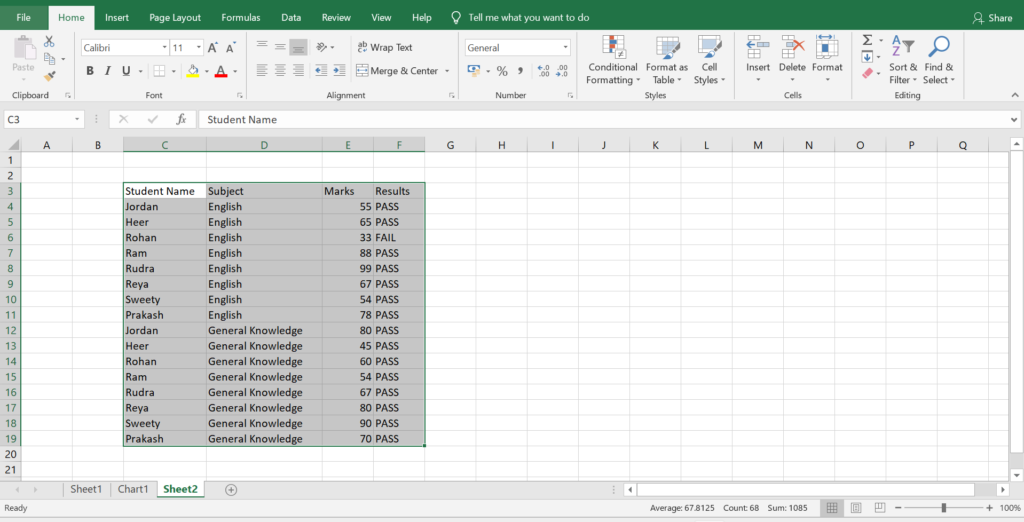Click the Format cells button
Image resolution: width=1024 pixels, height=522 pixels.
(x=827, y=60)
